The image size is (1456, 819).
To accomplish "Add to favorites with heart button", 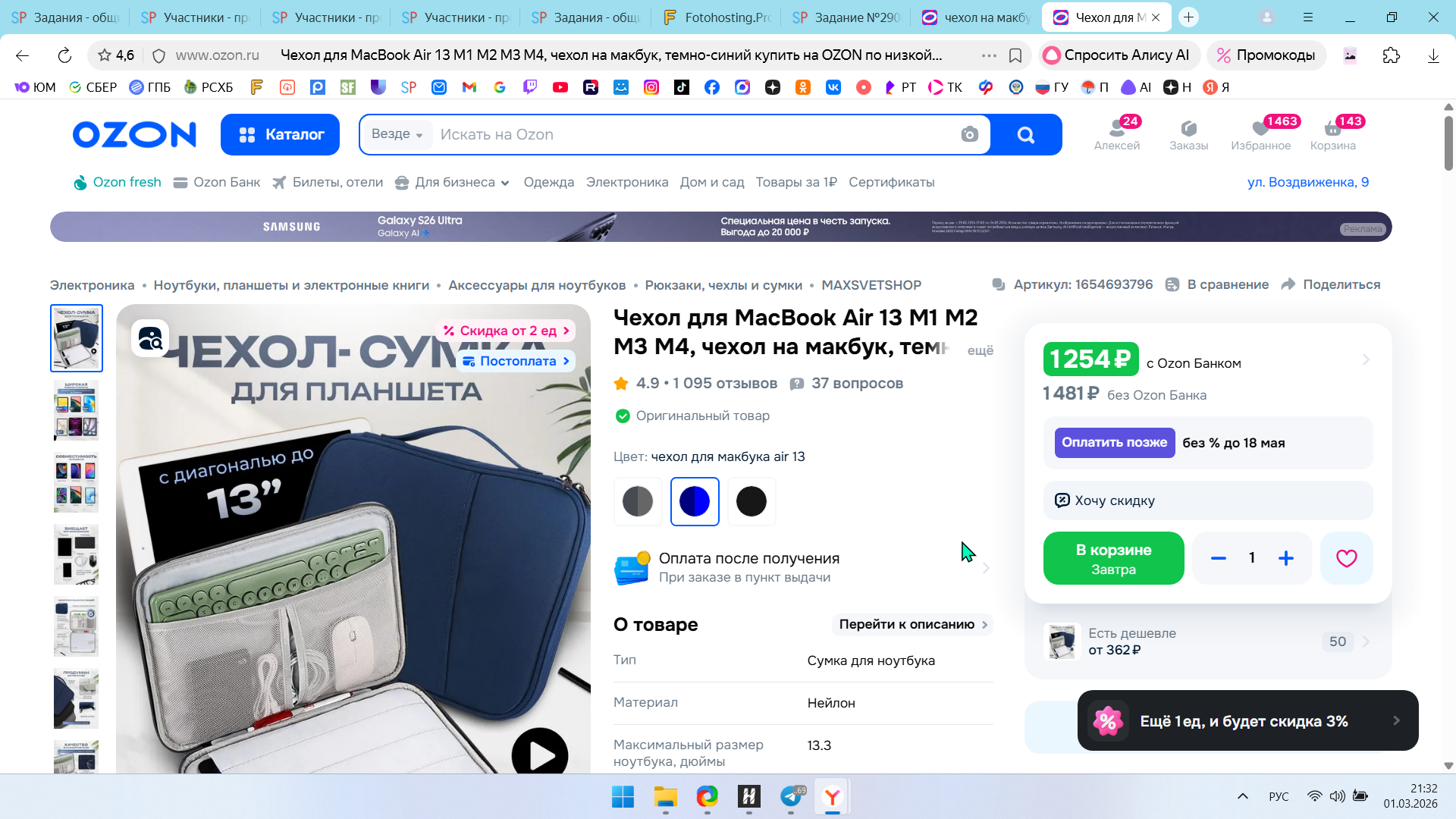I will (1346, 558).
